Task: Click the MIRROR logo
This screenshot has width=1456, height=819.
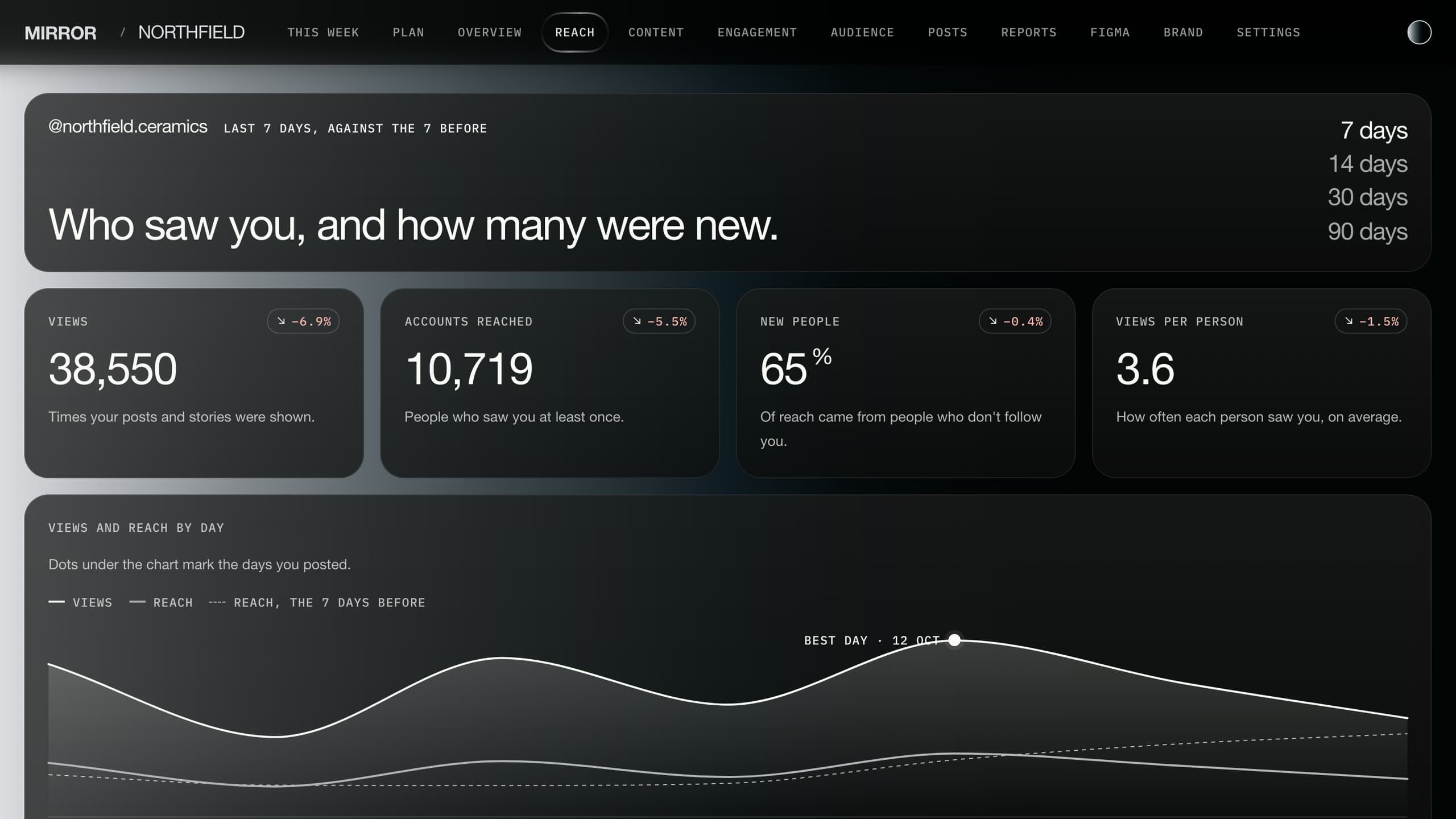Action: click(60, 32)
